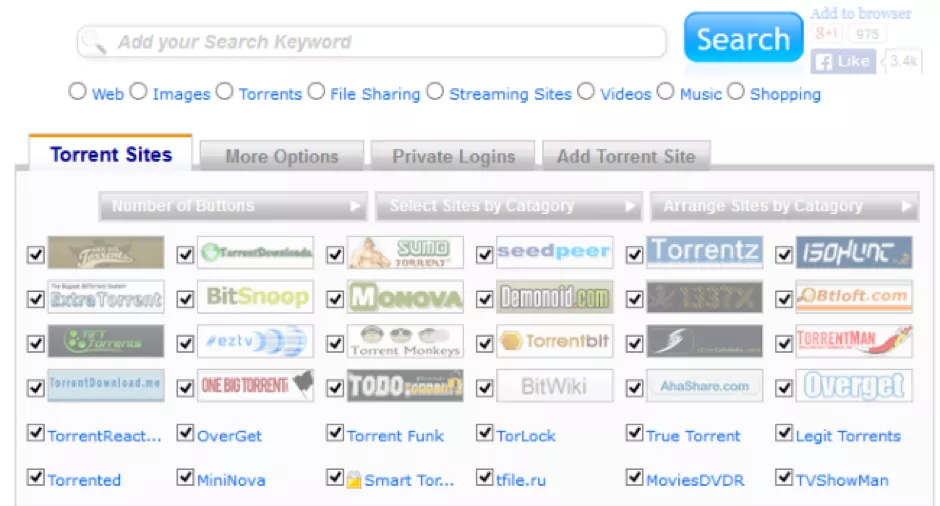Screen dimensions: 940x506
Task: Select the Streaming Sites radio button
Action: 435,92
